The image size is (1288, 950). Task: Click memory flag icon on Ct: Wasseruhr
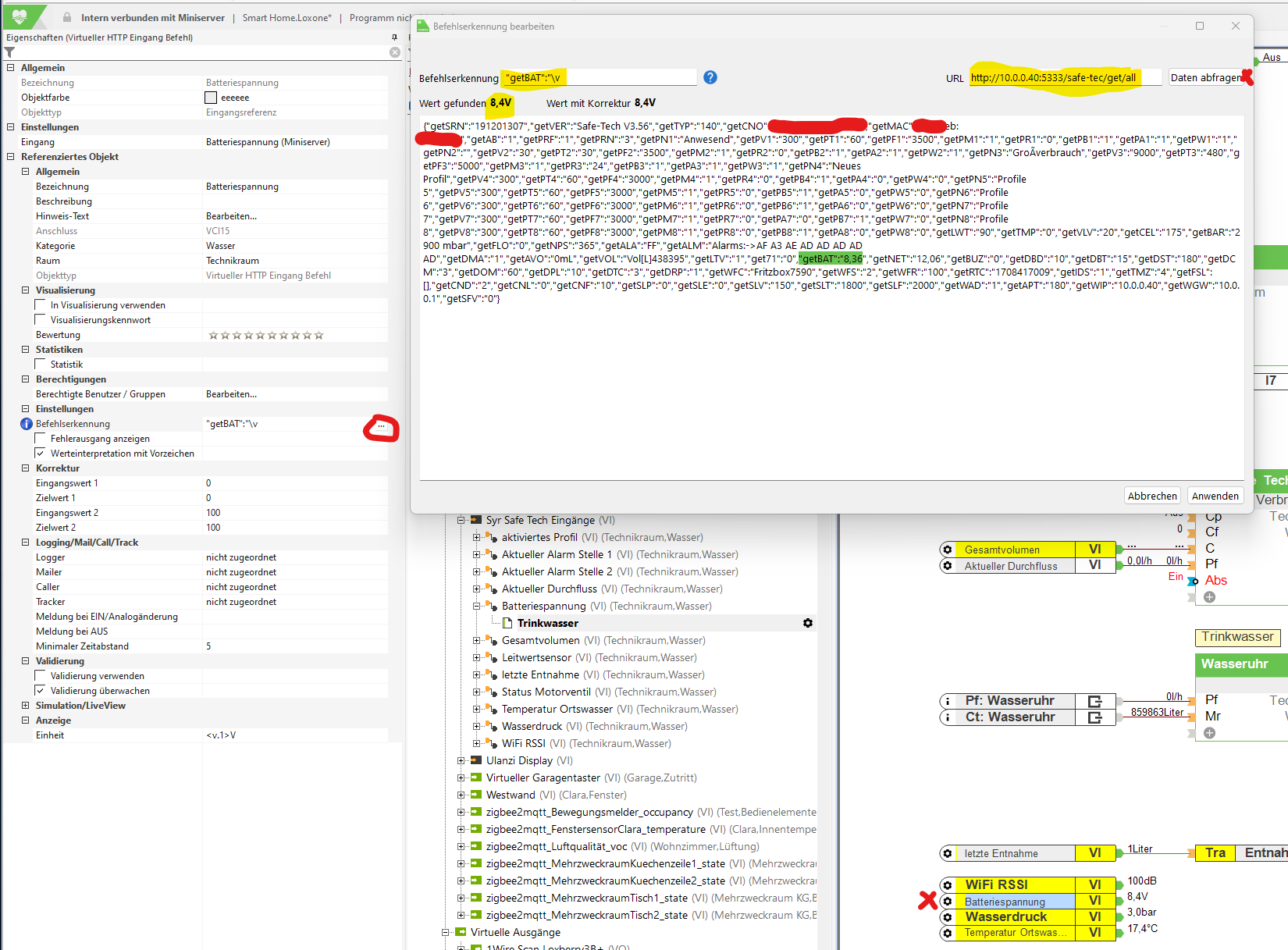point(1095,717)
